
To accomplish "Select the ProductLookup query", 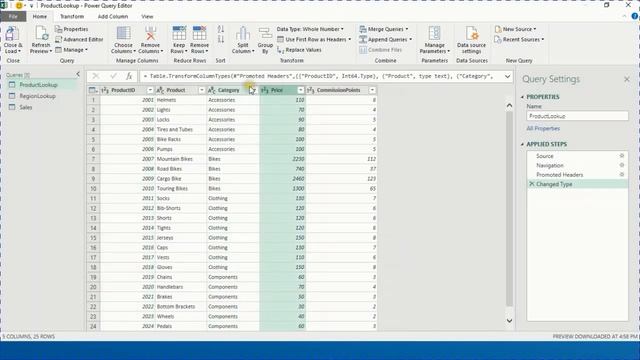I will [38, 85].
